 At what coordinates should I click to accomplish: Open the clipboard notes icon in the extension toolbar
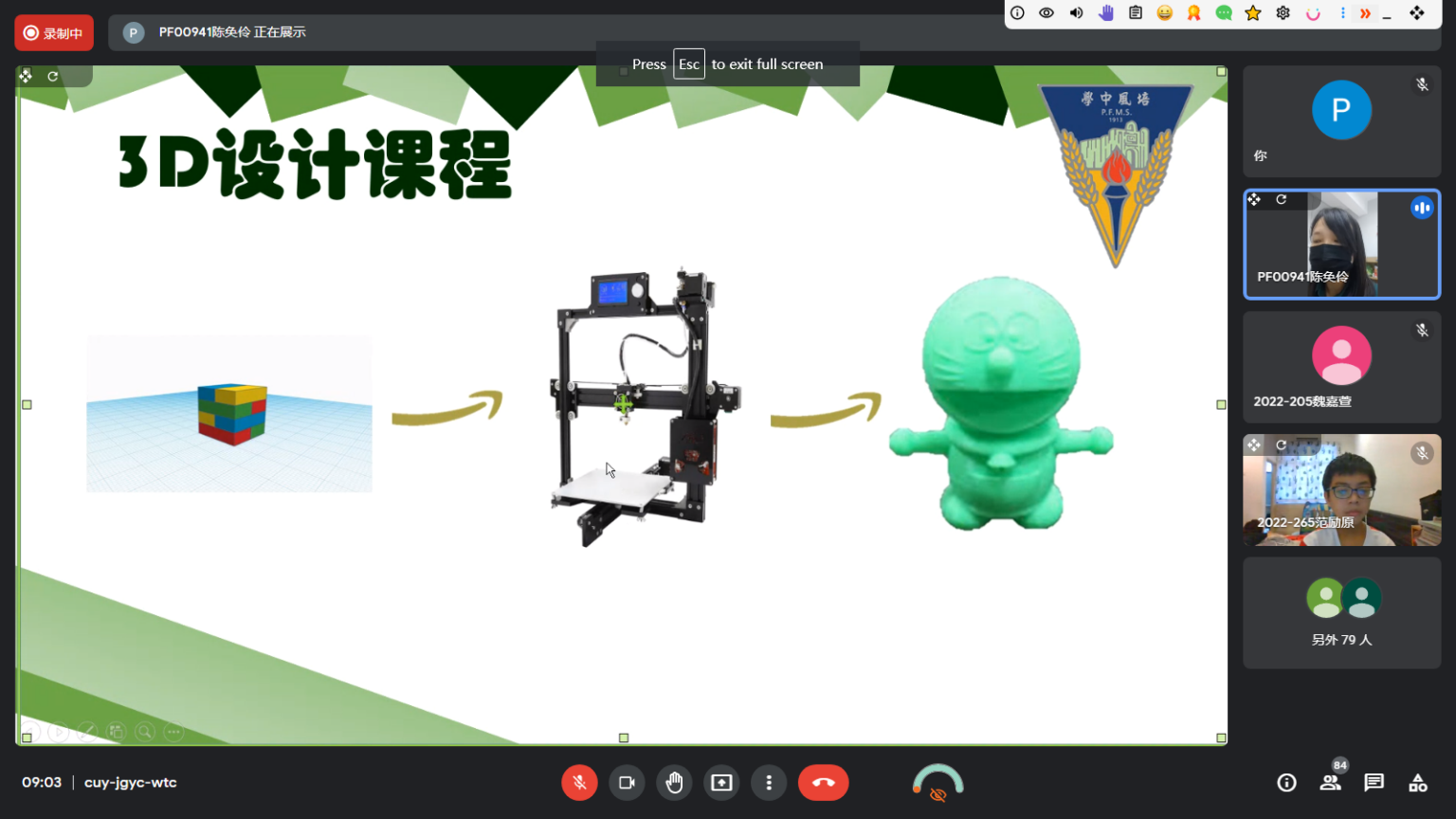(1135, 13)
